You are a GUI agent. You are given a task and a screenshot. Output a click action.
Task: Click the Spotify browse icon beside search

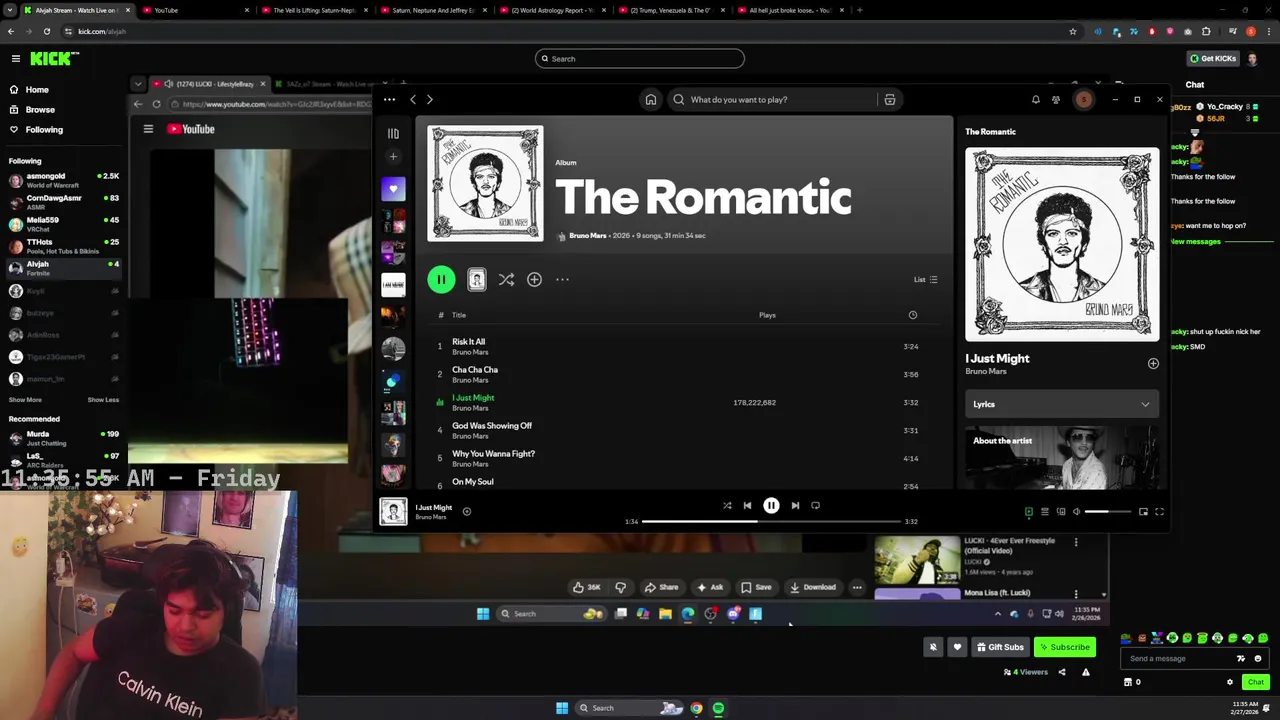889,99
